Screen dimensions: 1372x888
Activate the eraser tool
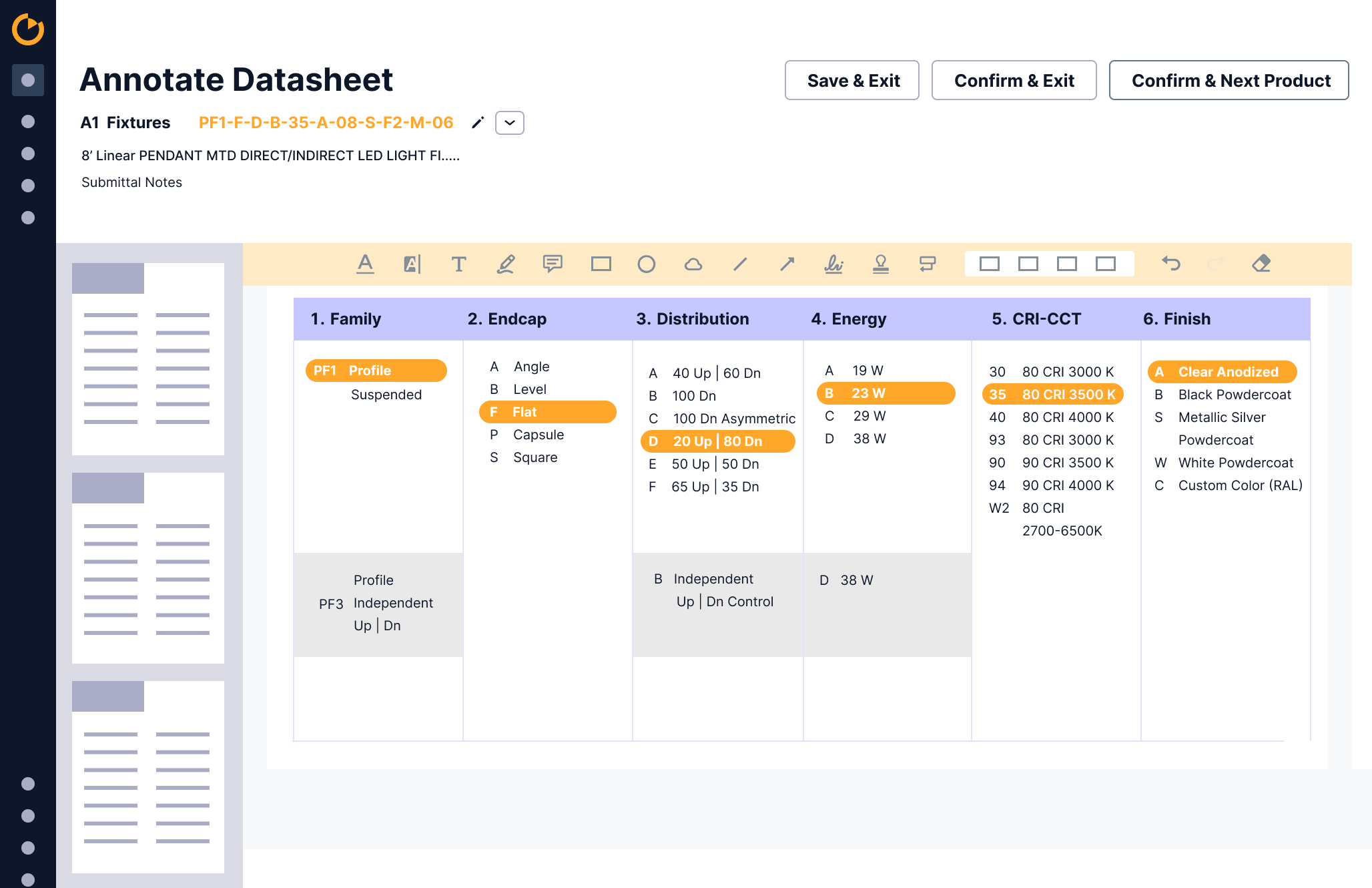(1261, 264)
